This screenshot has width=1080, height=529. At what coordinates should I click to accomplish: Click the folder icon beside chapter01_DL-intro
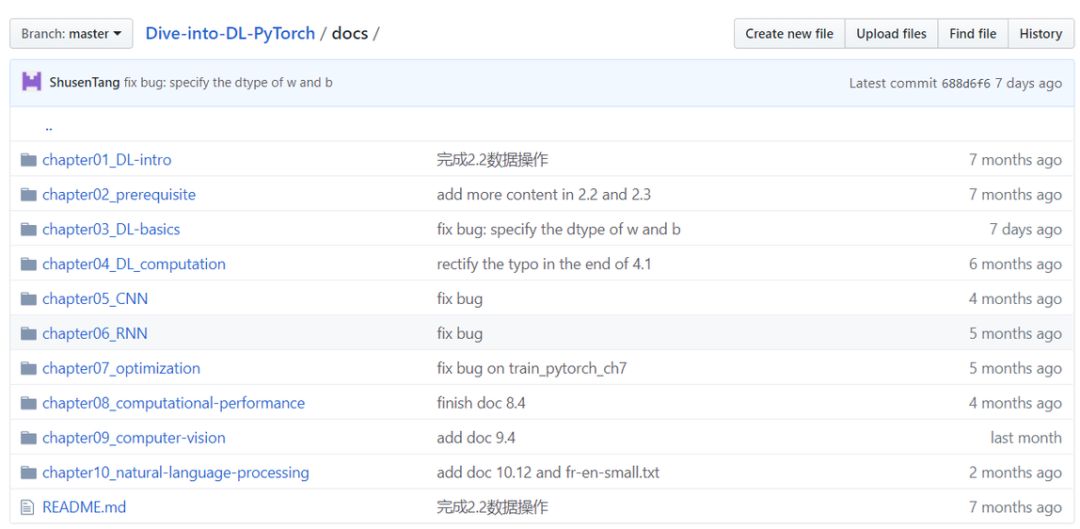click(x=28, y=160)
